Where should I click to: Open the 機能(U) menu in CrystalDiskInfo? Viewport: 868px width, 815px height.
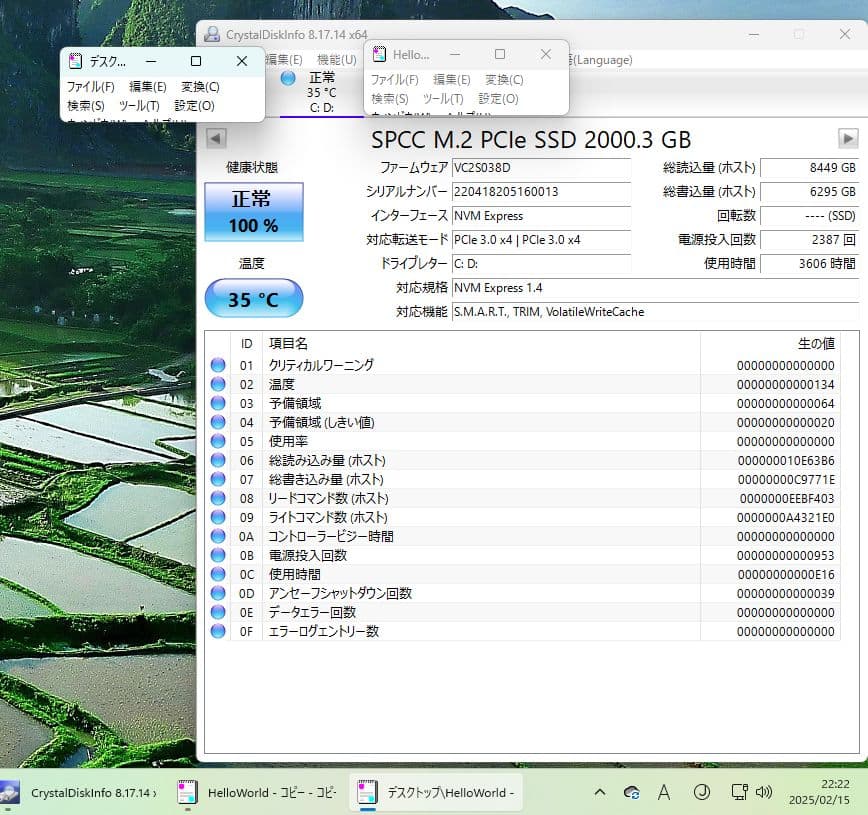(337, 59)
